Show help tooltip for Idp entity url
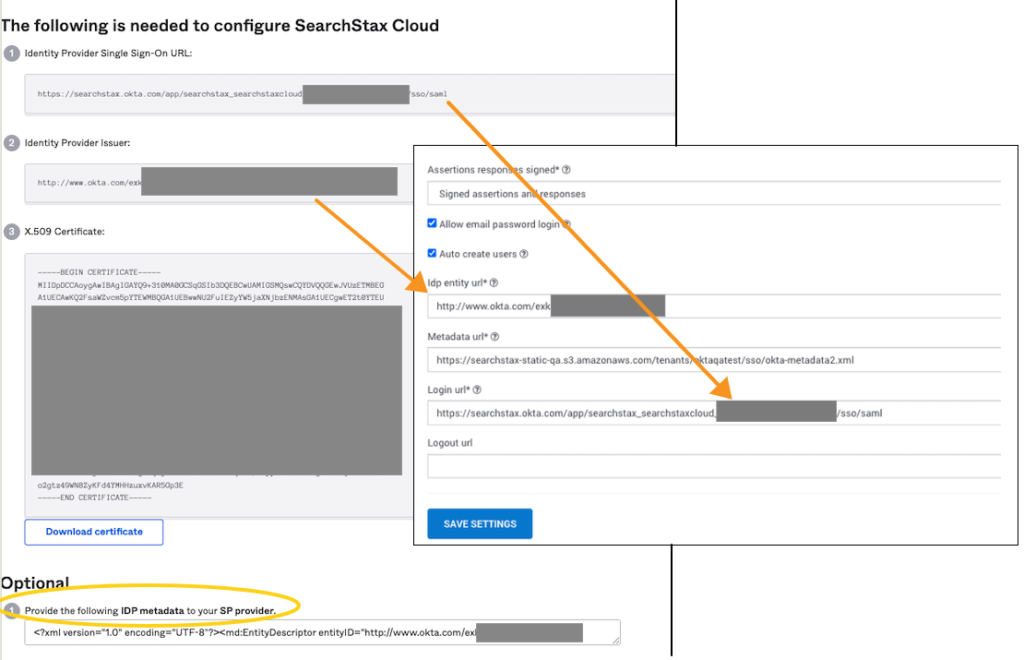The image size is (1024, 660). coord(494,283)
